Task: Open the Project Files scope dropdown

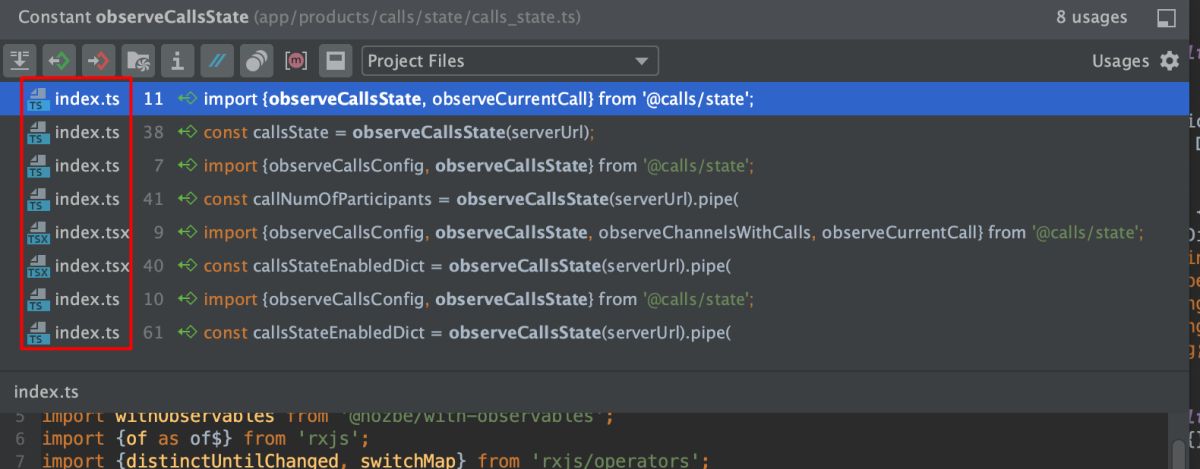Action: pyautogui.click(x=510, y=61)
